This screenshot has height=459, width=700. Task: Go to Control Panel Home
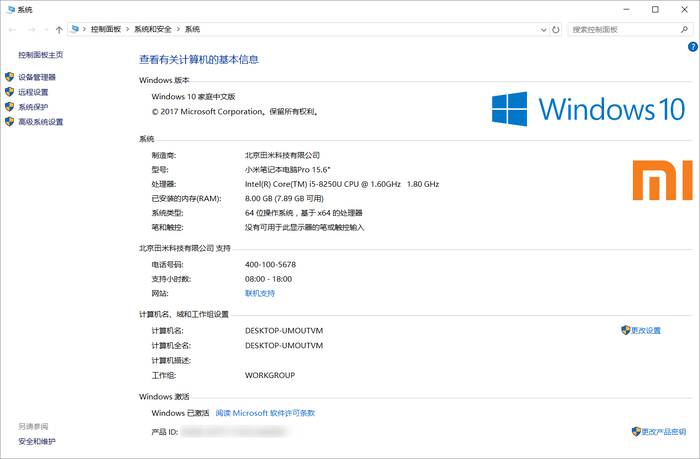tap(41, 55)
